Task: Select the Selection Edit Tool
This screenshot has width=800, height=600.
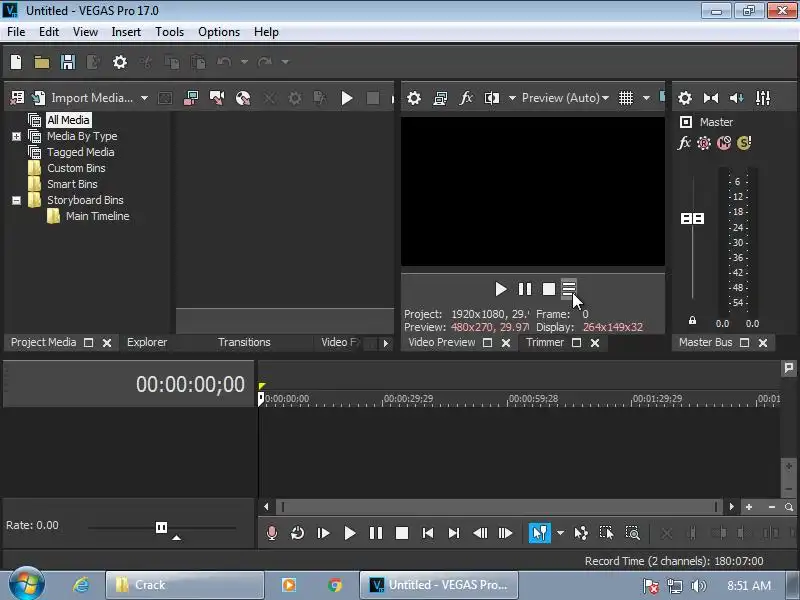Action: coord(606,533)
